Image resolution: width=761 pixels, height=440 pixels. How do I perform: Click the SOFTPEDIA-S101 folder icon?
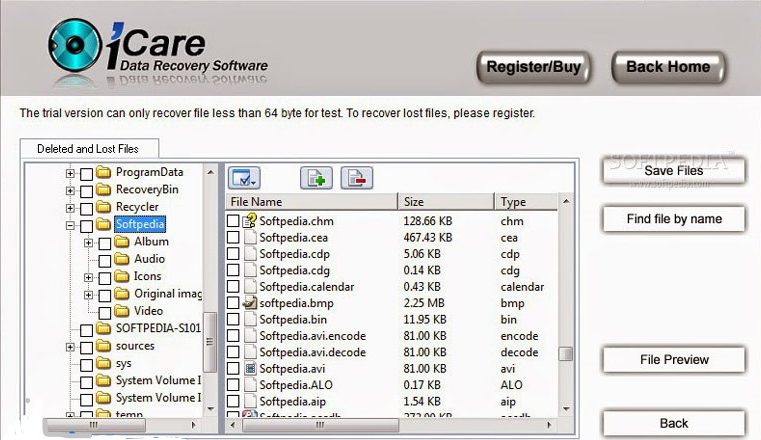tap(103, 328)
